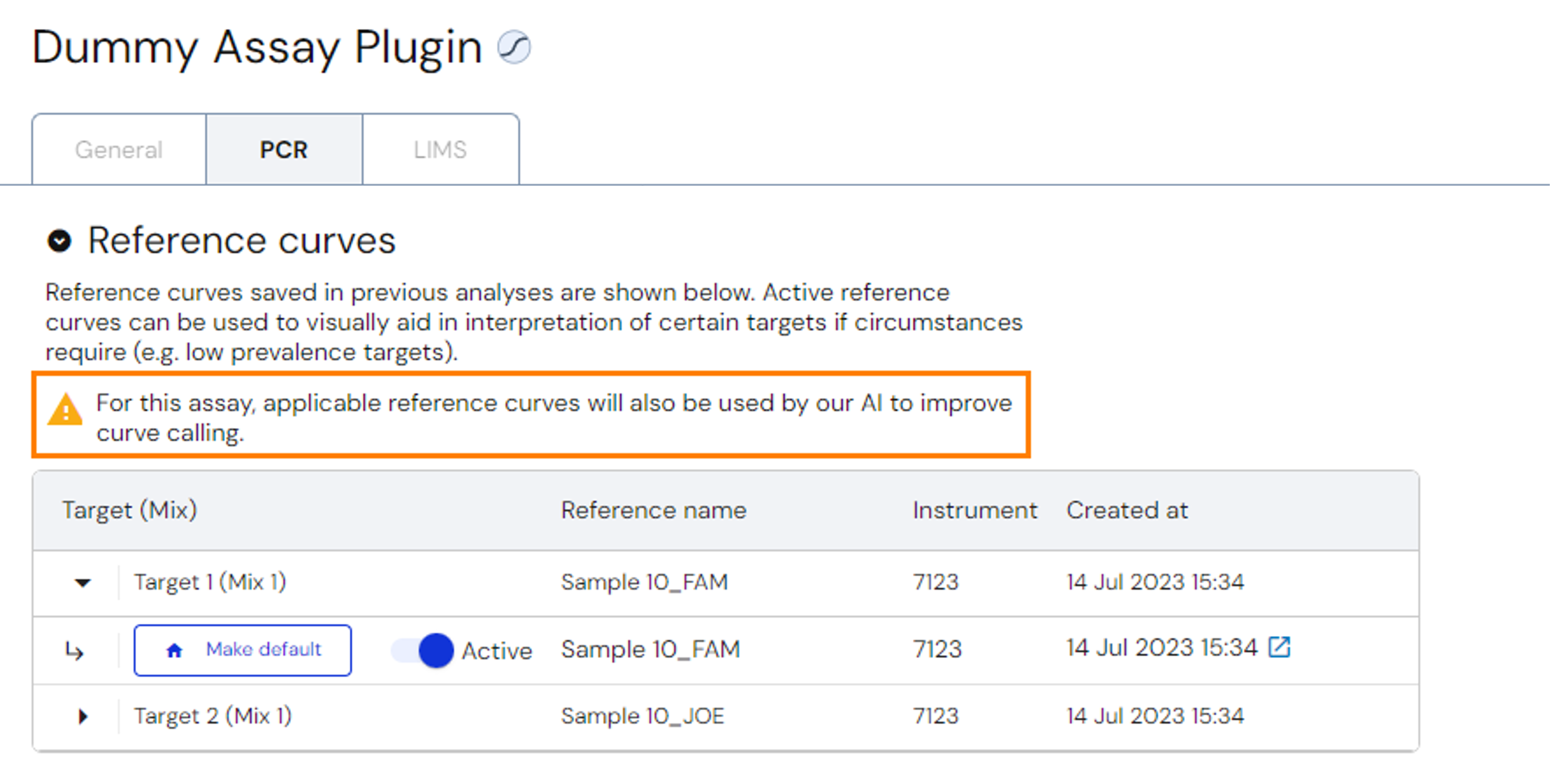Click the home icon in Make default
The image size is (1568, 767).
[x=174, y=651]
